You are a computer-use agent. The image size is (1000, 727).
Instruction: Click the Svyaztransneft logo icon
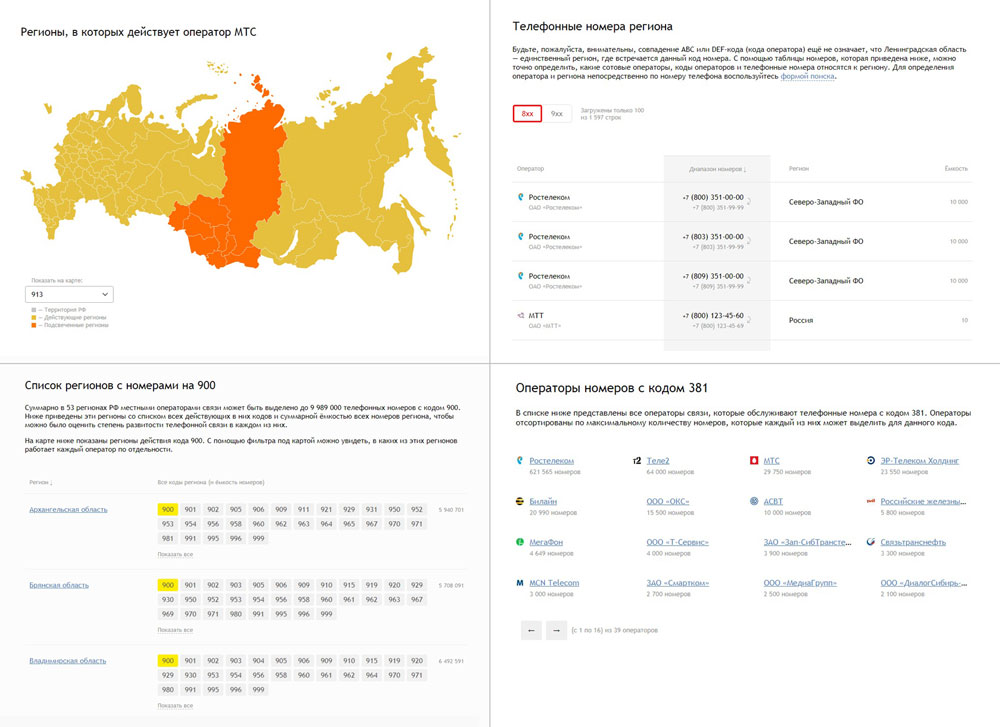pyautogui.click(x=871, y=542)
